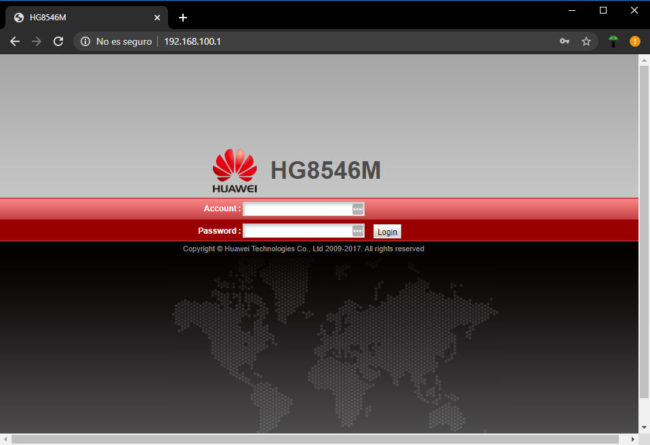Click the Huawei copyright text
This screenshot has width=650, height=445.
tap(303, 249)
